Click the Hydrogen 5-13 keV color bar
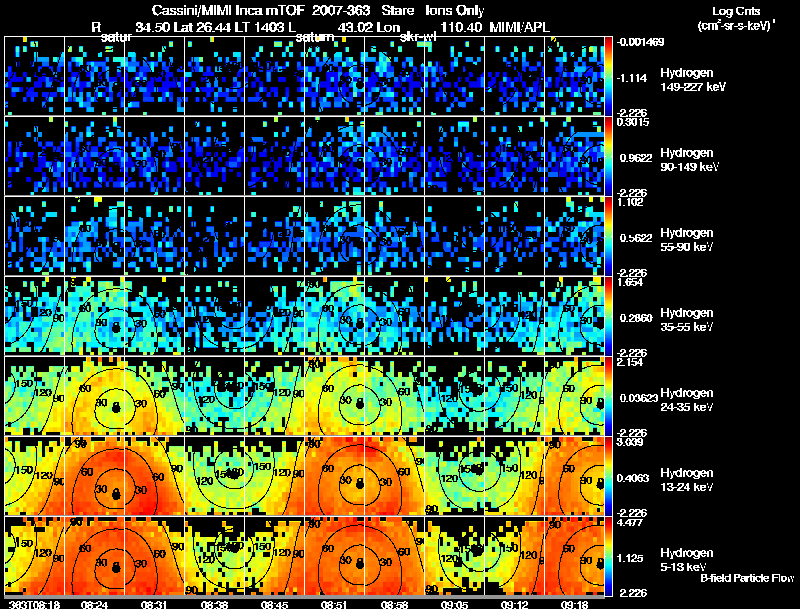 click(608, 556)
